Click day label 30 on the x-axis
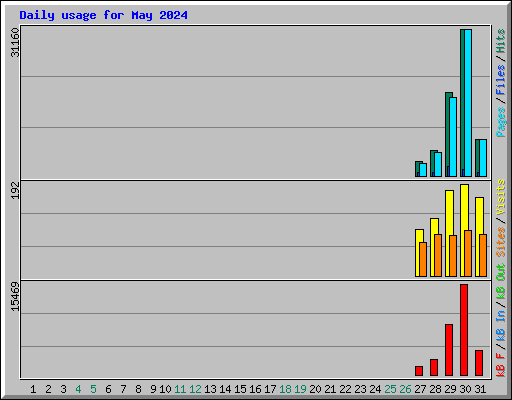Viewport: 512px width, 400px height. tap(465, 389)
